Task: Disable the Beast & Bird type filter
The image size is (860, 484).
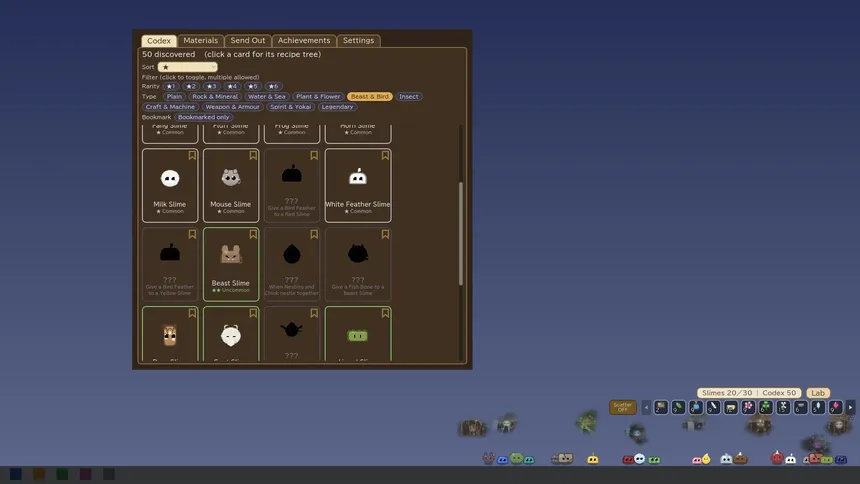Action: pos(370,97)
